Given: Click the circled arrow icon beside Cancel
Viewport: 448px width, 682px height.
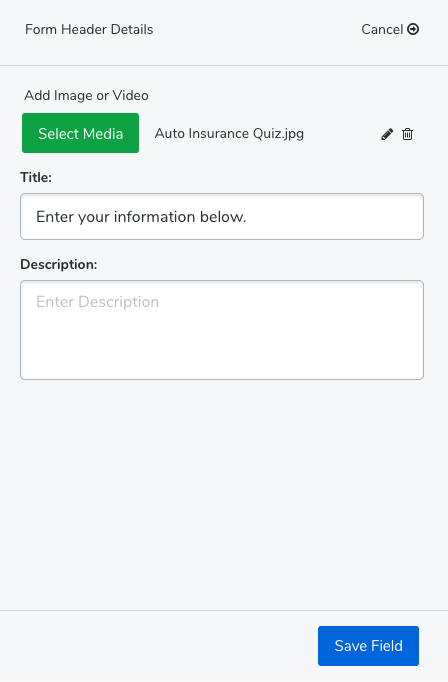Looking at the screenshot, I should (413, 29).
